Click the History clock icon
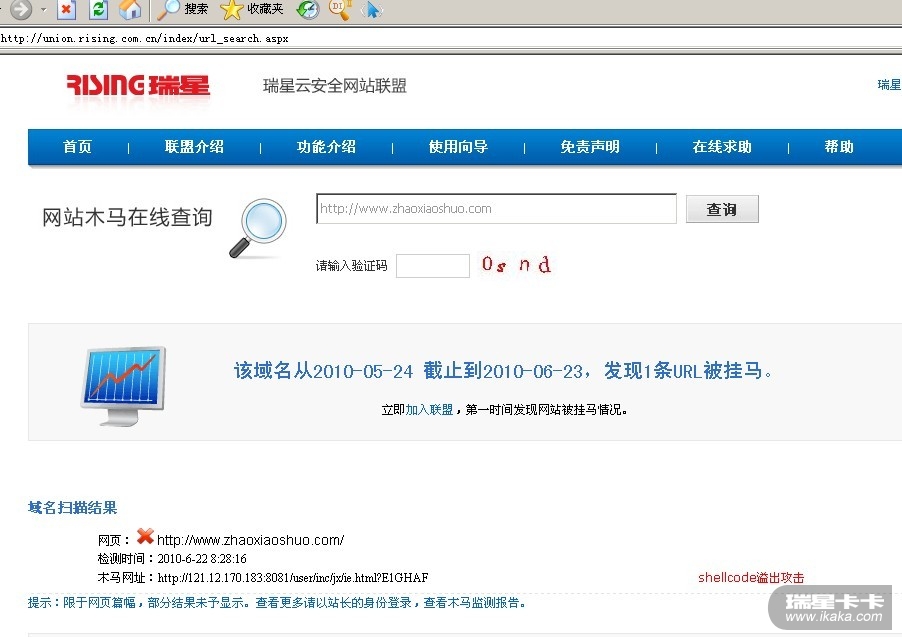This screenshot has height=637, width=902. (308, 9)
